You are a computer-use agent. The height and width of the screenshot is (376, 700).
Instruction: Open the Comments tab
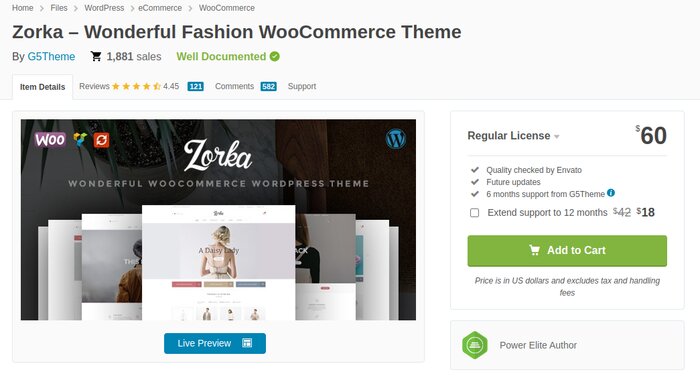246,86
